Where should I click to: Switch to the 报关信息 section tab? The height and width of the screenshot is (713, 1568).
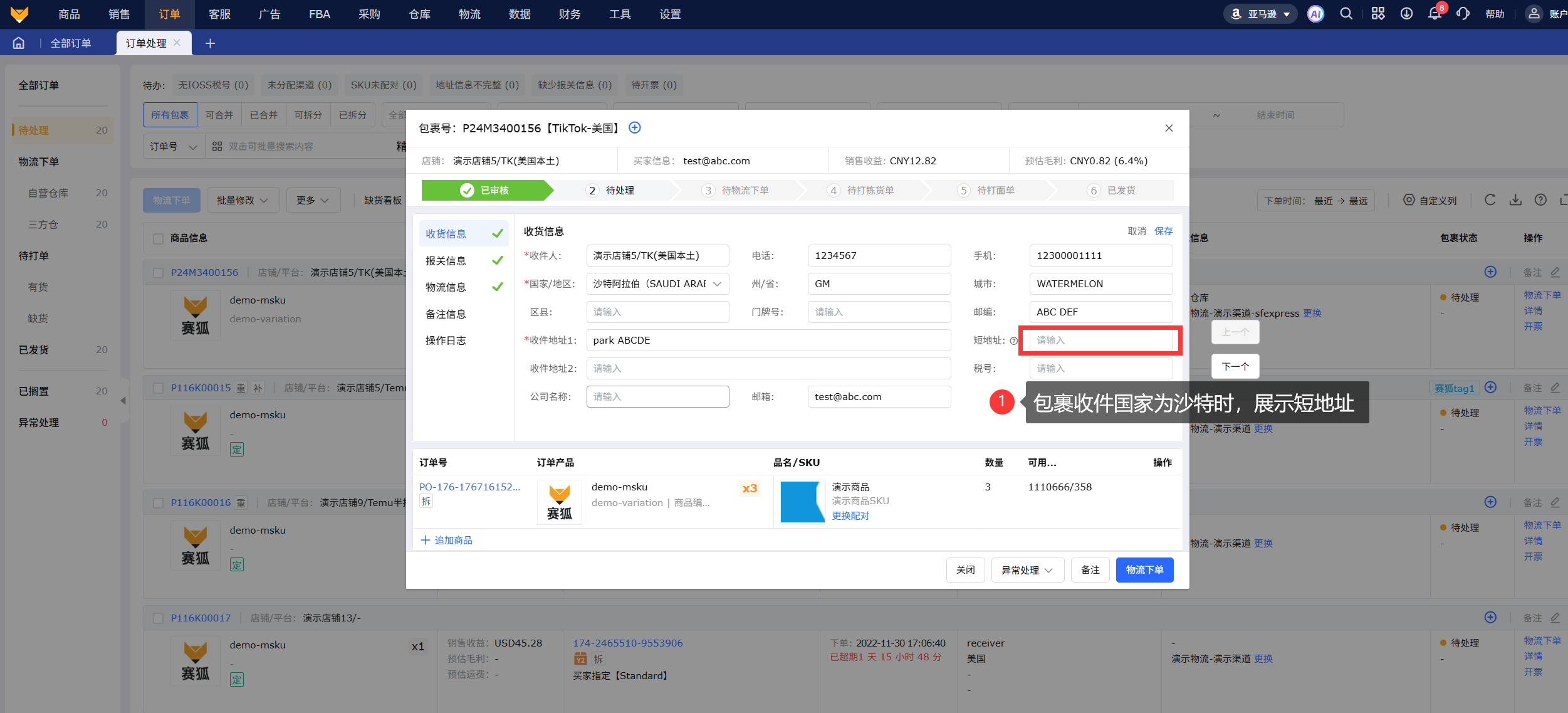pos(446,261)
